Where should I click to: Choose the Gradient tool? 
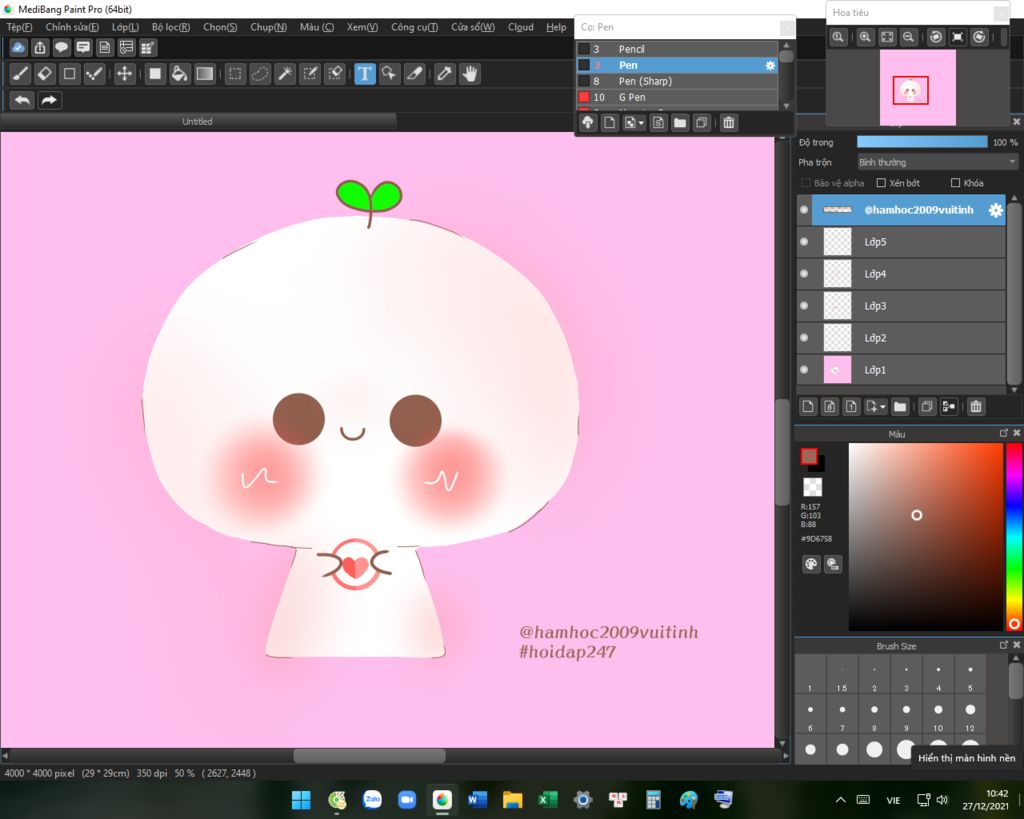click(x=205, y=74)
